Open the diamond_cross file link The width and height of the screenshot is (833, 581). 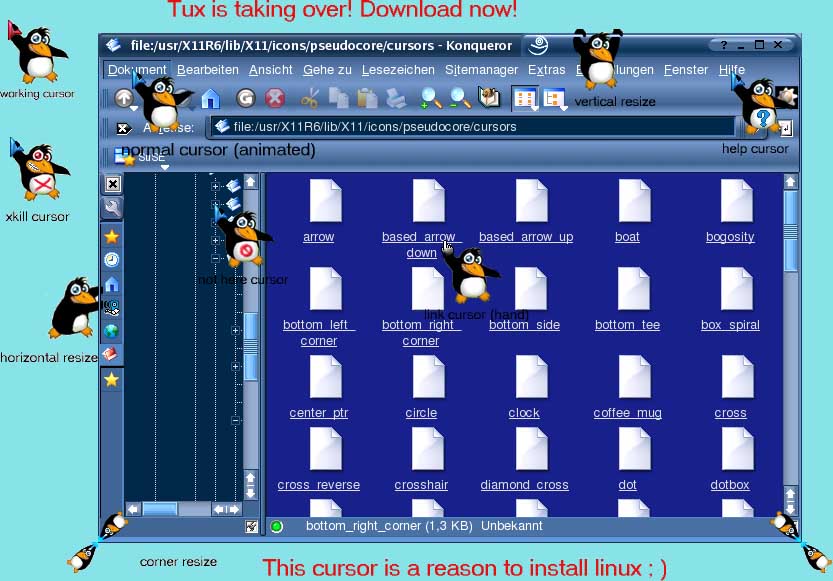[524, 484]
